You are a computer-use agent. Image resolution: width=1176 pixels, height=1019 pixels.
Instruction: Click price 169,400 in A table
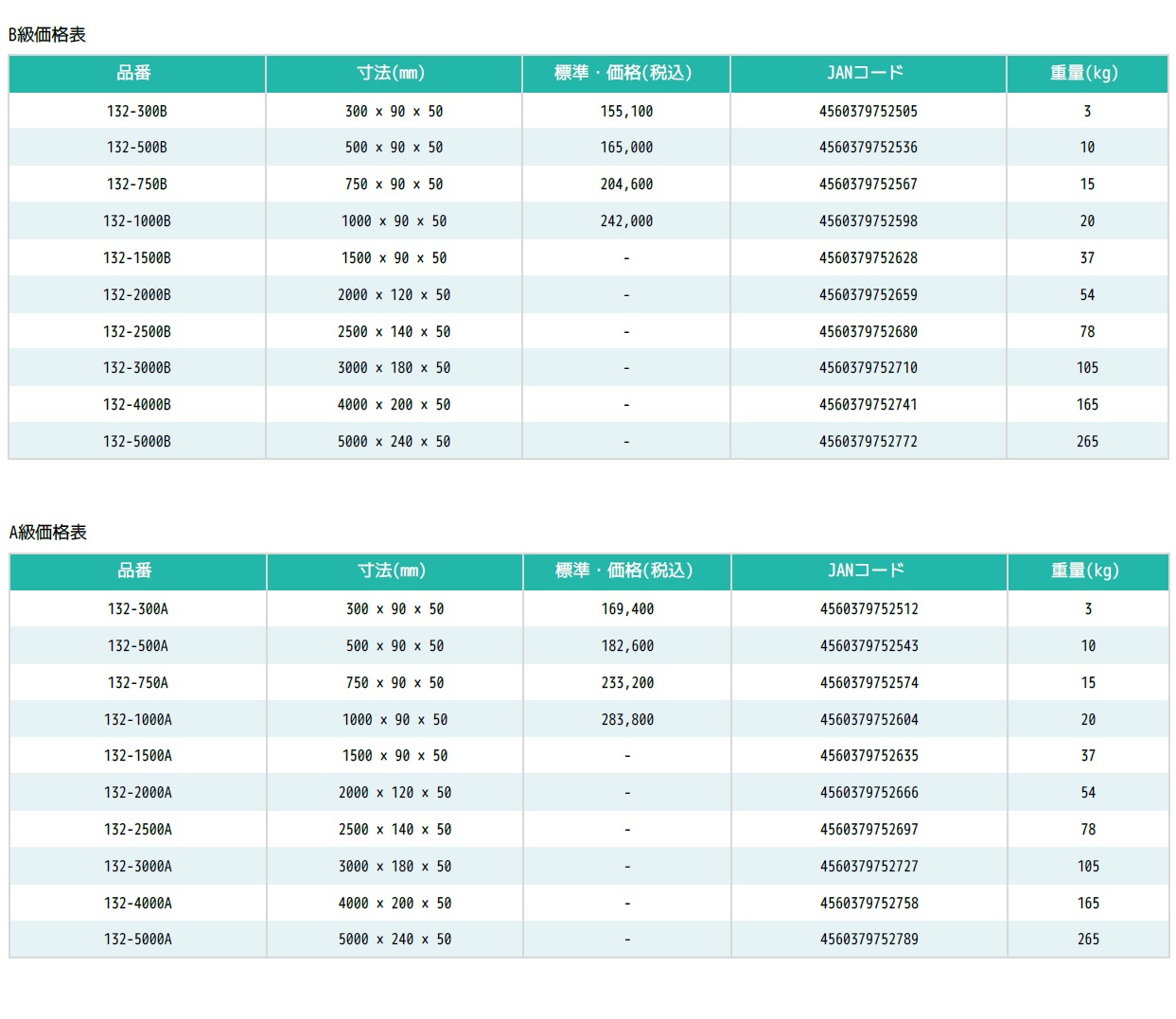627,609
